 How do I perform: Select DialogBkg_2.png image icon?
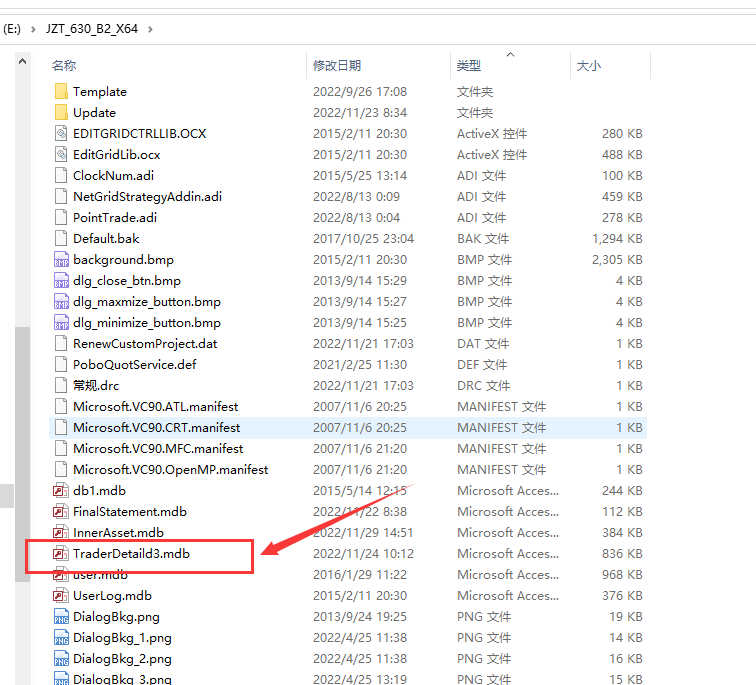point(61,659)
